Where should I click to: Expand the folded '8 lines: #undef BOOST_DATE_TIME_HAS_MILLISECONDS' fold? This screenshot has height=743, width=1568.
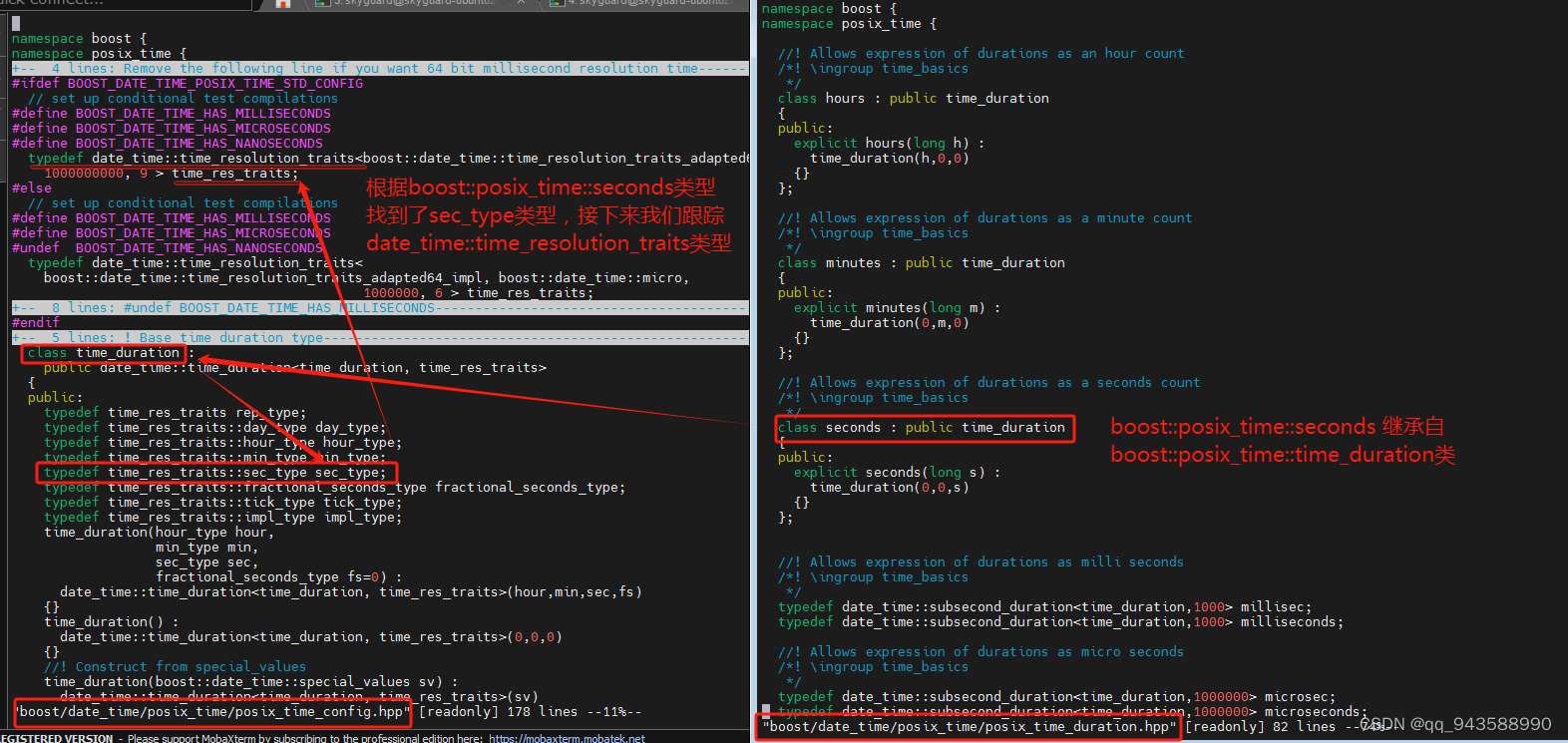[x=379, y=307]
